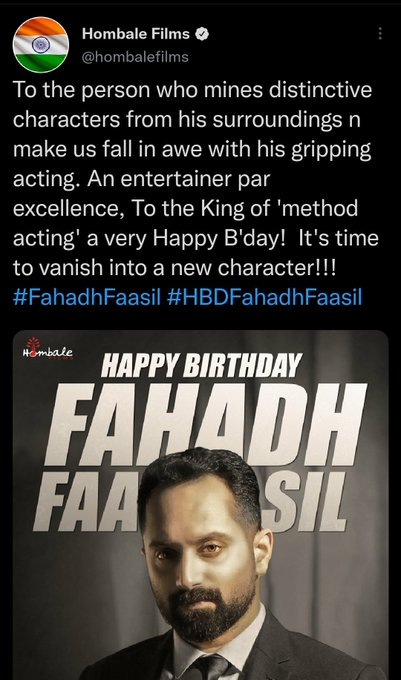Open the #HBDFahadhFaasil hashtag
The height and width of the screenshot is (680, 401).
tap(264, 298)
